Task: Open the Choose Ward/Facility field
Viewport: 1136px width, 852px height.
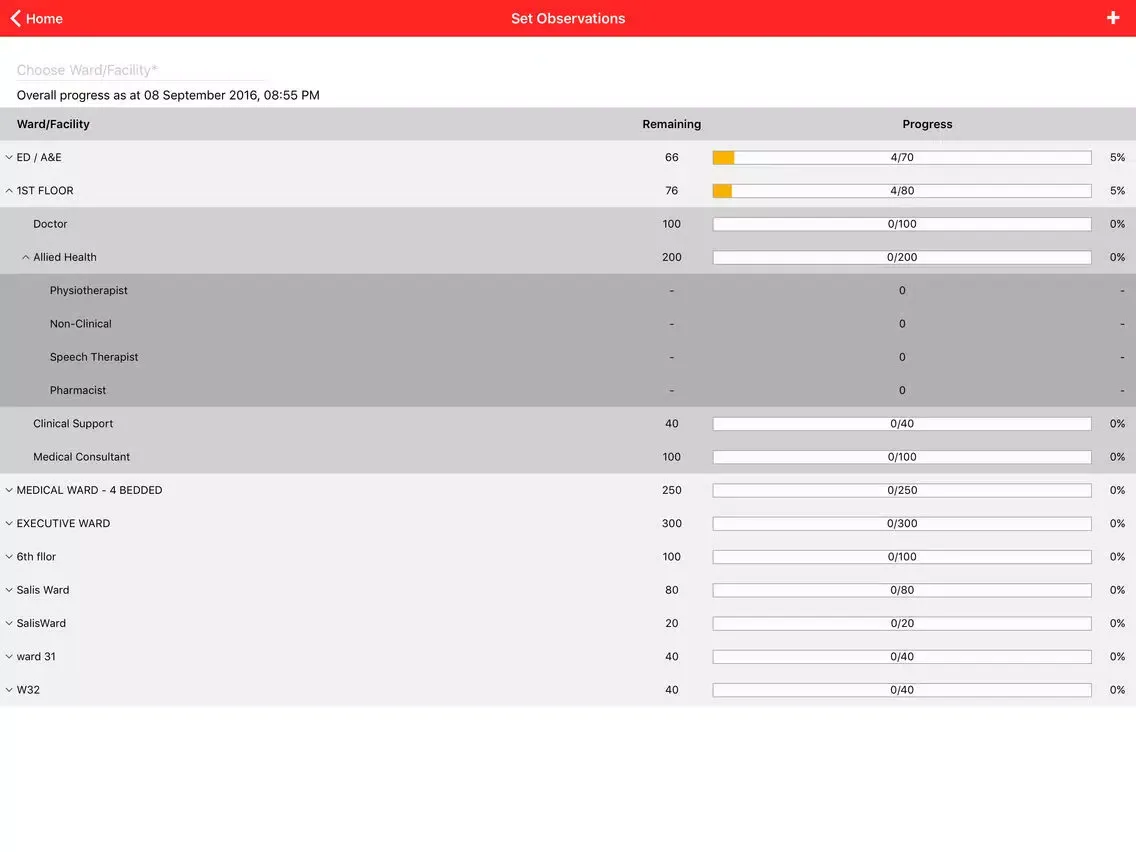Action: tap(141, 70)
